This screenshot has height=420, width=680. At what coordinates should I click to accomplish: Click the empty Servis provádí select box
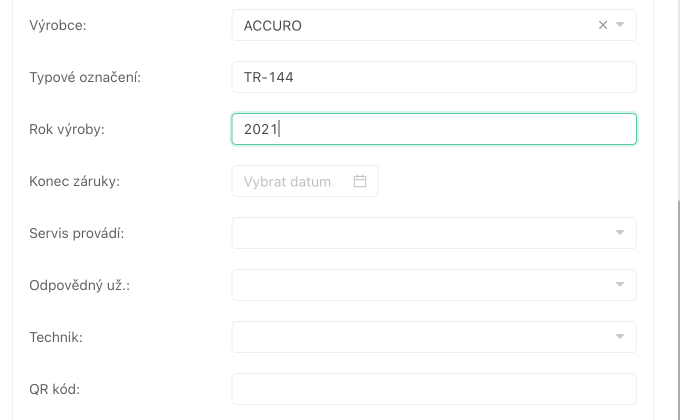(x=420, y=233)
